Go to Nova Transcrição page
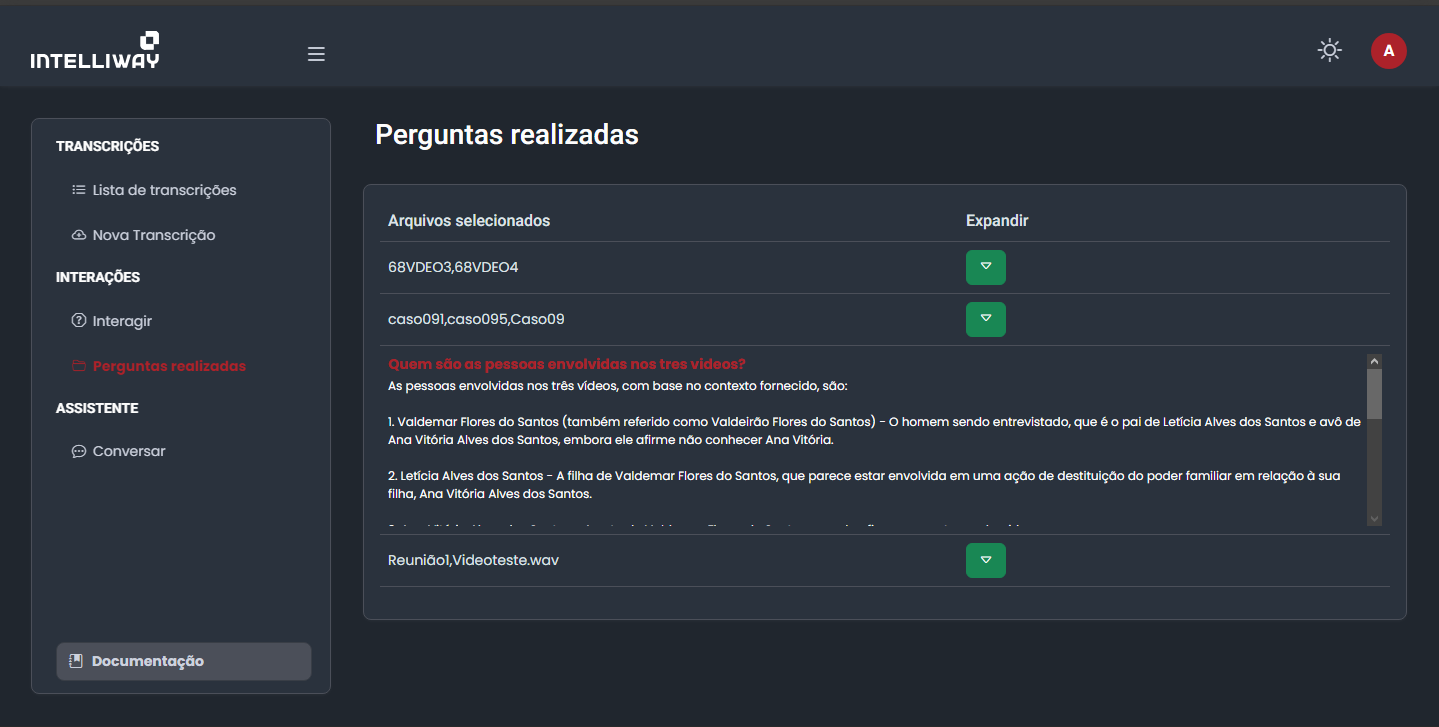The image size is (1439, 727). pos(154,235)
